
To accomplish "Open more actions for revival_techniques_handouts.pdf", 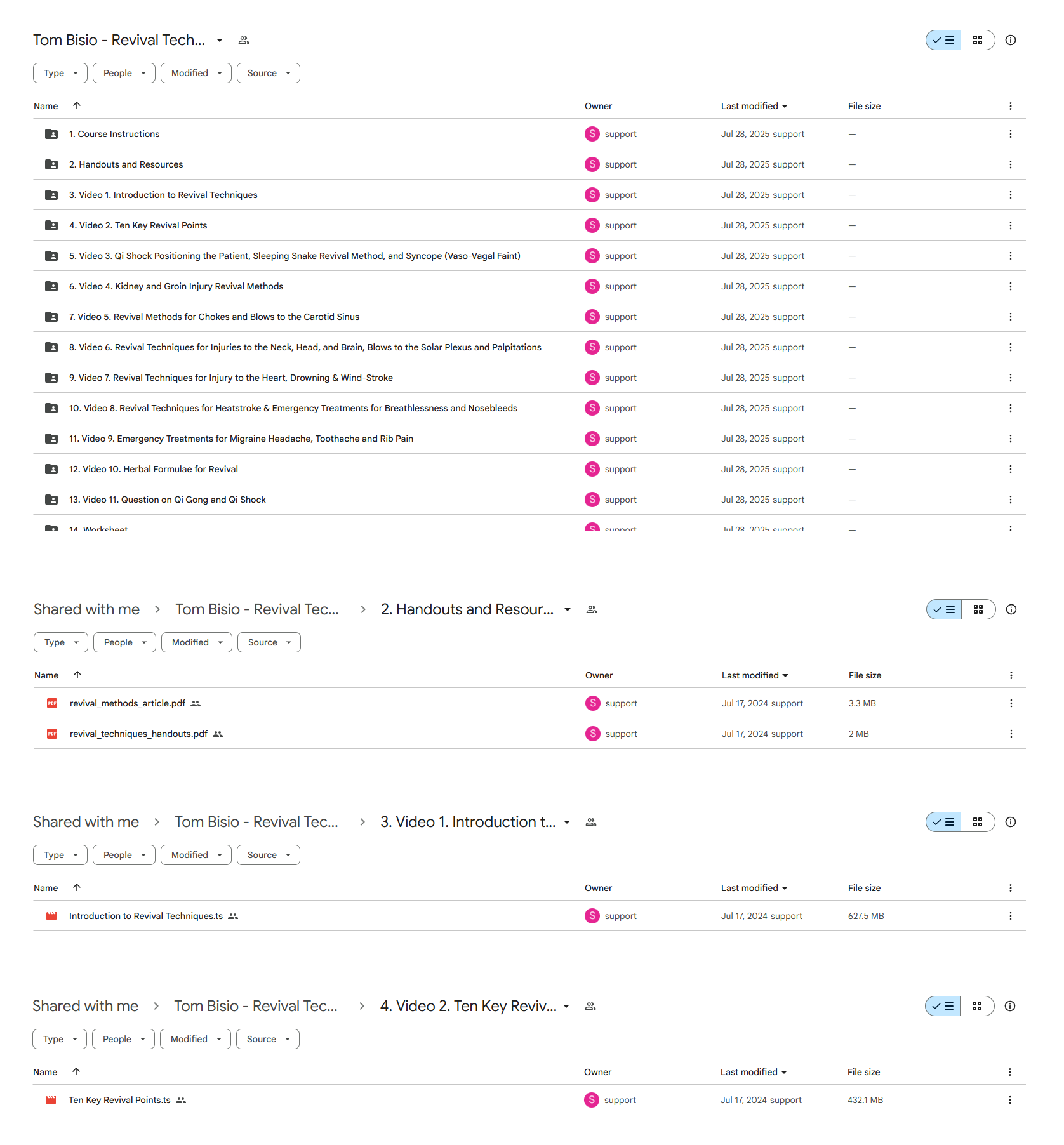I will [1011, 734].
